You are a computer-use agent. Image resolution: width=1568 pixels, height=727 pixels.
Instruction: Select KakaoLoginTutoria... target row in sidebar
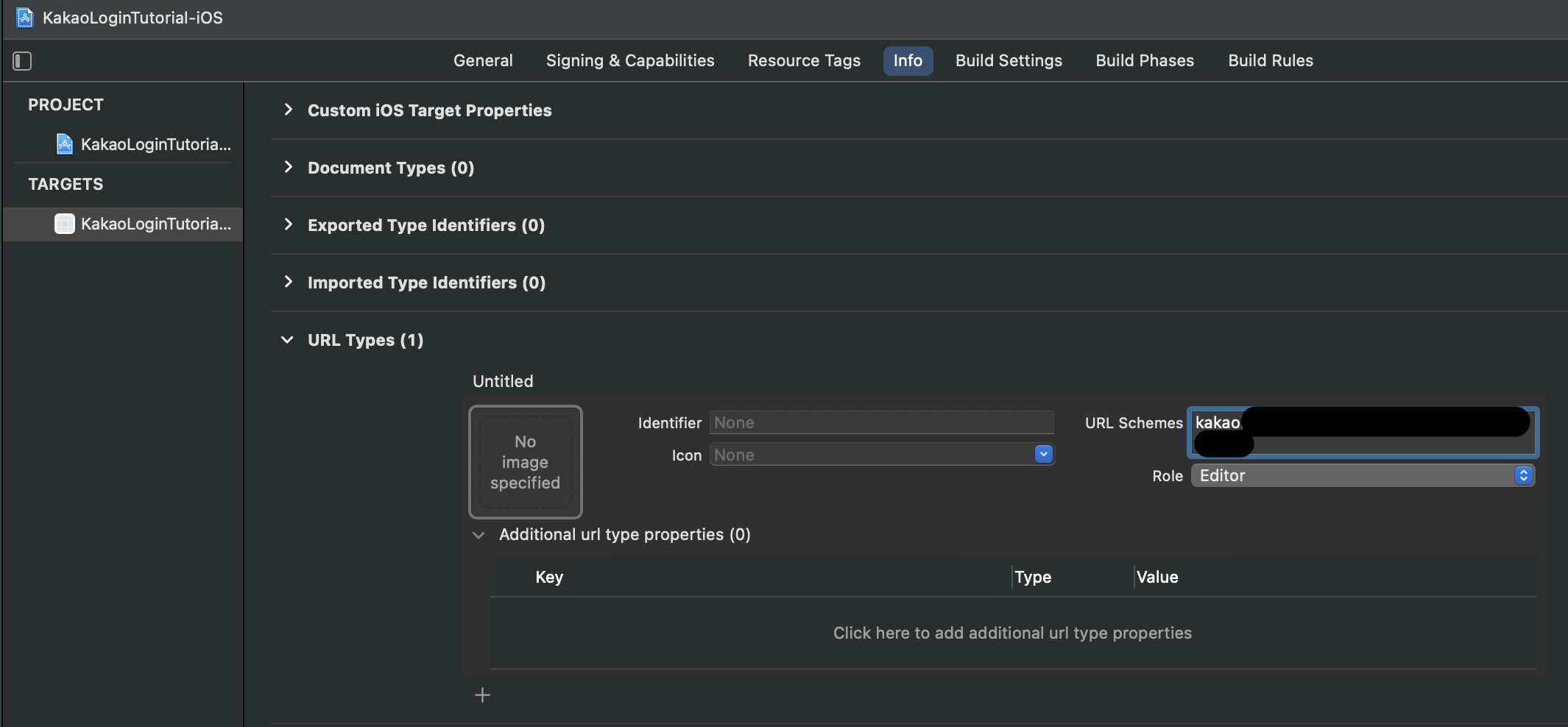(123, 224)
